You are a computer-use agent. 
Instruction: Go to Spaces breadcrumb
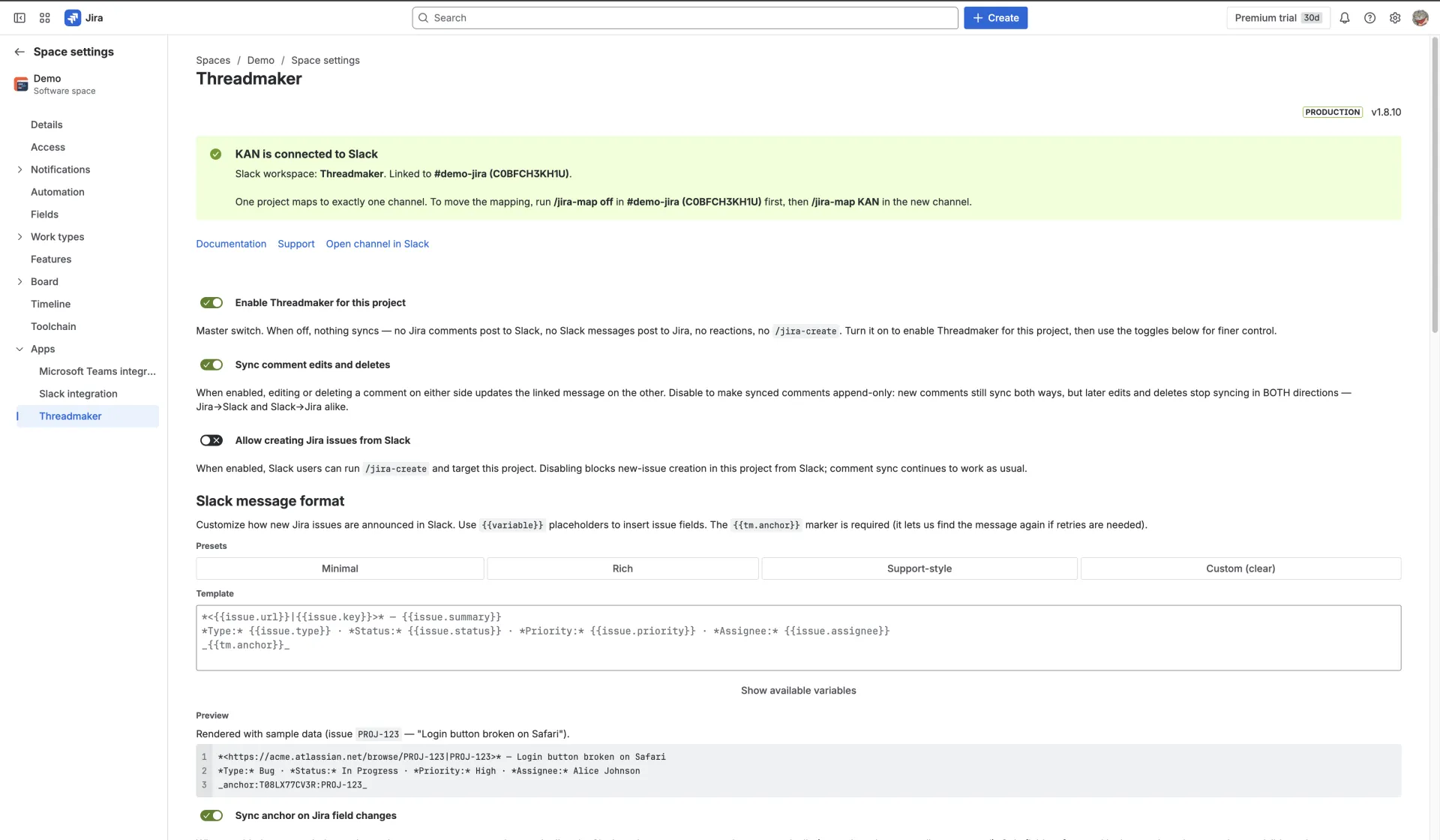213,60
